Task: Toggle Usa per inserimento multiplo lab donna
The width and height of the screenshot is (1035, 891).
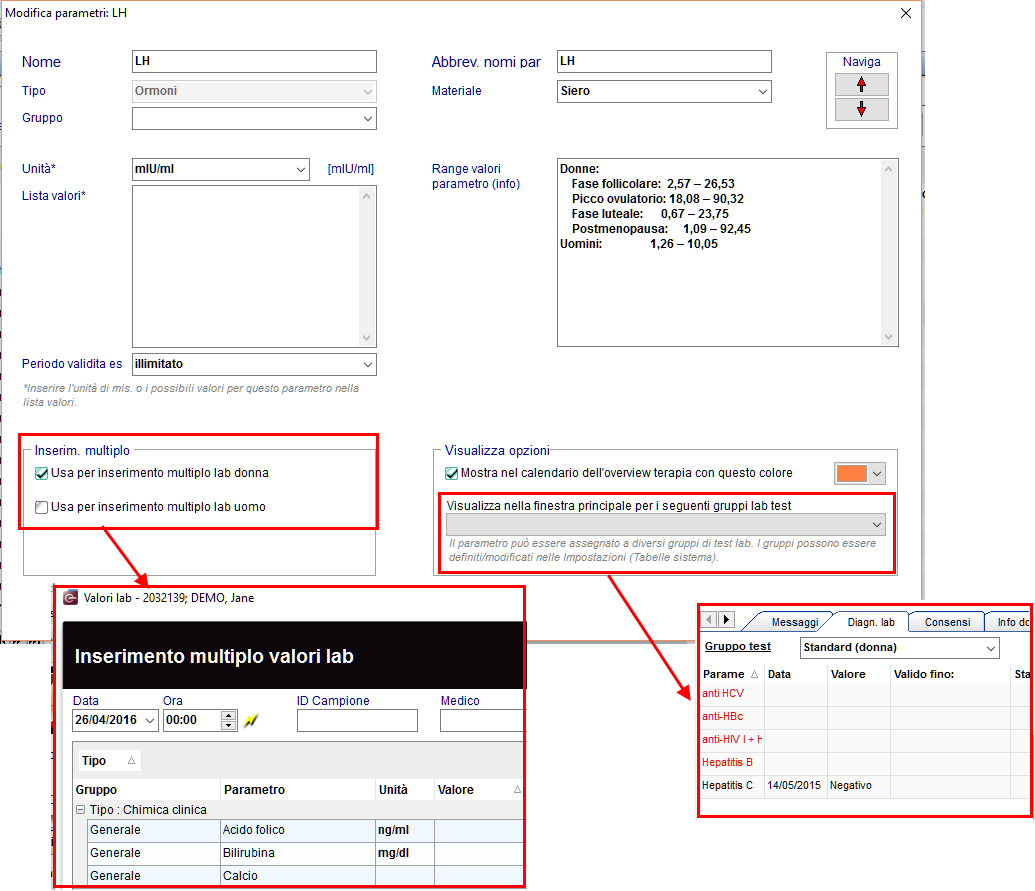Action: point(42,473)
